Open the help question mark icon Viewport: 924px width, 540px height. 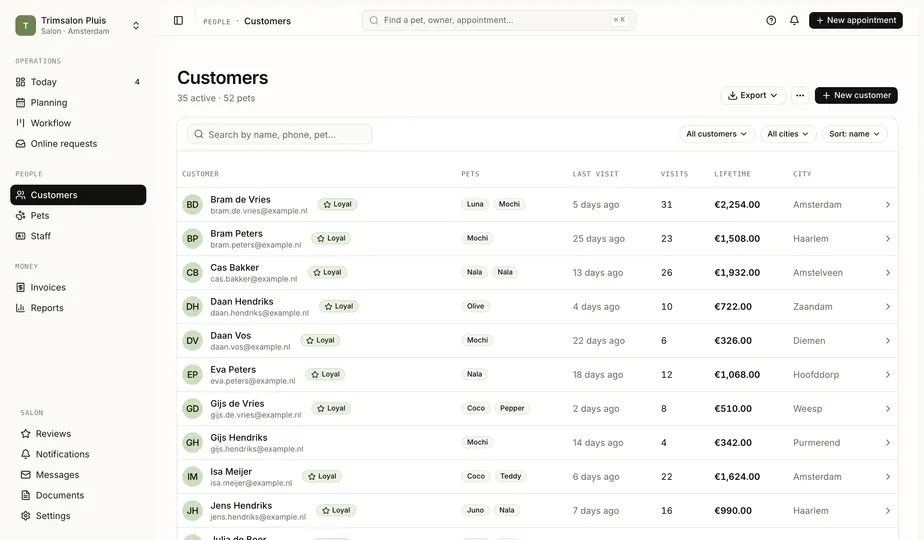point(771,20)
